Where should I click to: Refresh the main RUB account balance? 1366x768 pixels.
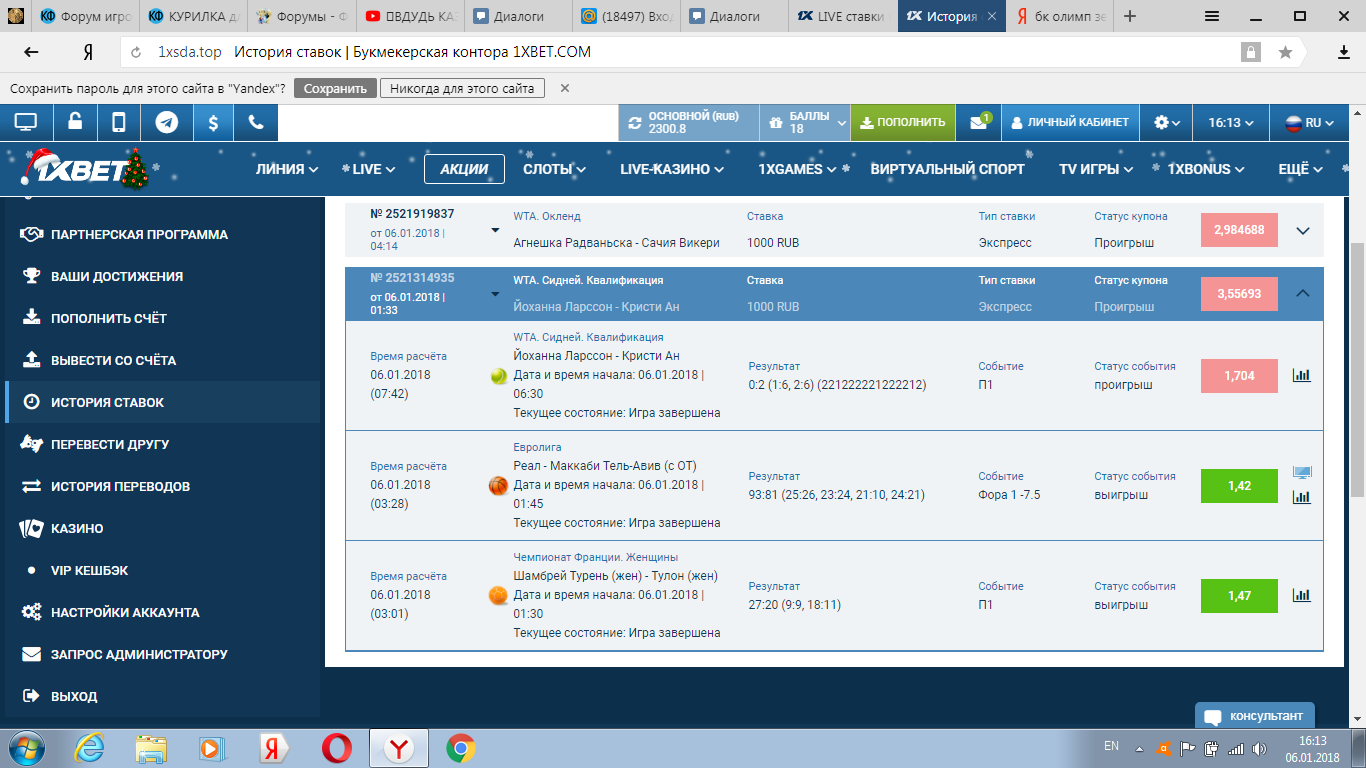634,123
